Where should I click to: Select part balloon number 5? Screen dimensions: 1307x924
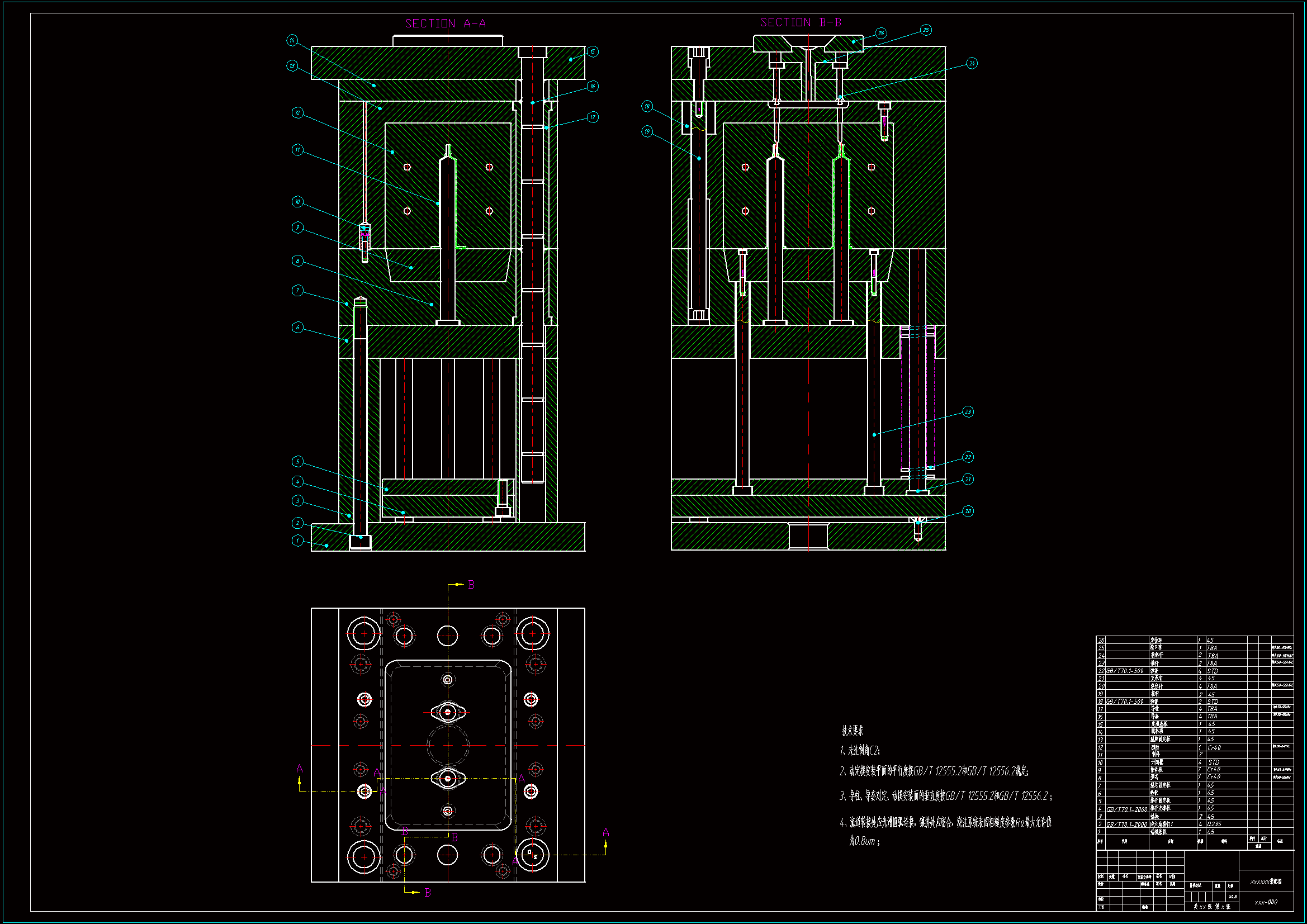click(297, 461)
